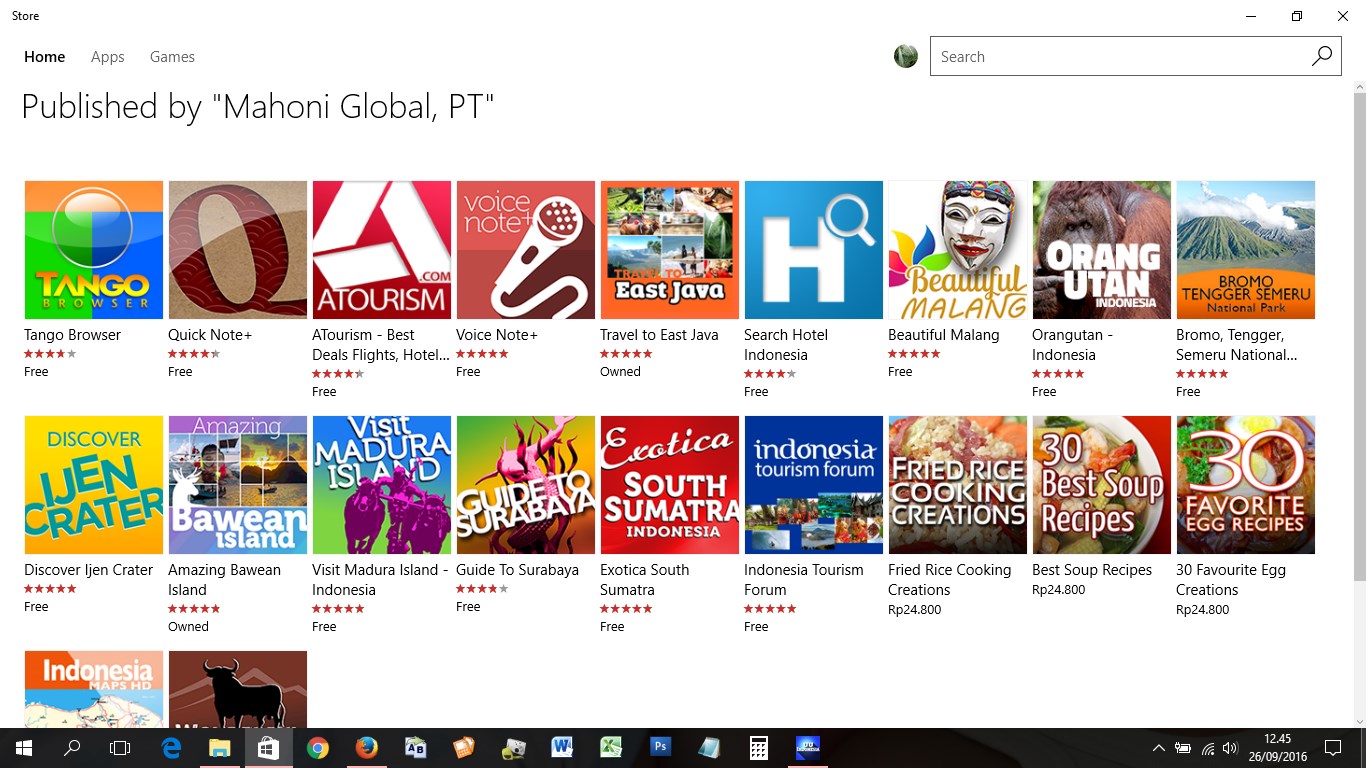Launch Firefox from the taskbar
Image resolution: width=1366 pixels, height=768 pixels.
click(x=367, y=748)
